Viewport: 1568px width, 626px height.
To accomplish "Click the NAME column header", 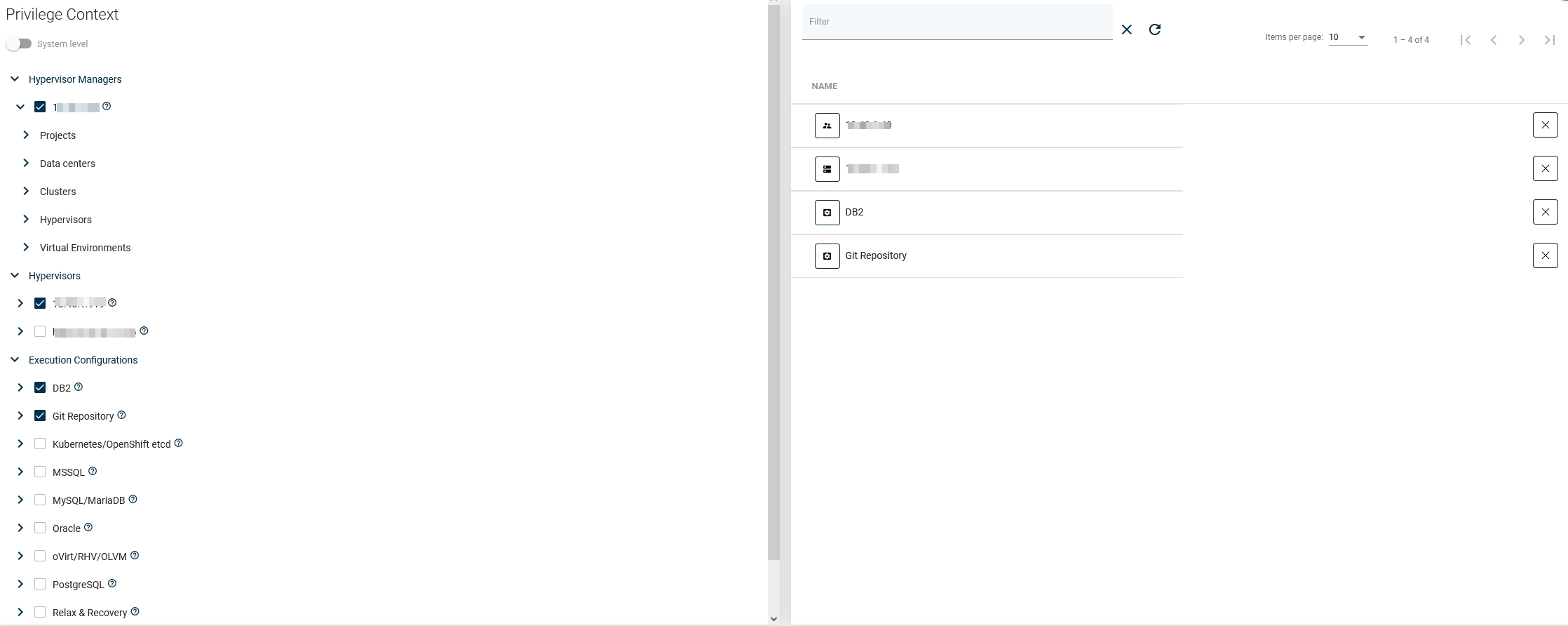I will point(825,86).
